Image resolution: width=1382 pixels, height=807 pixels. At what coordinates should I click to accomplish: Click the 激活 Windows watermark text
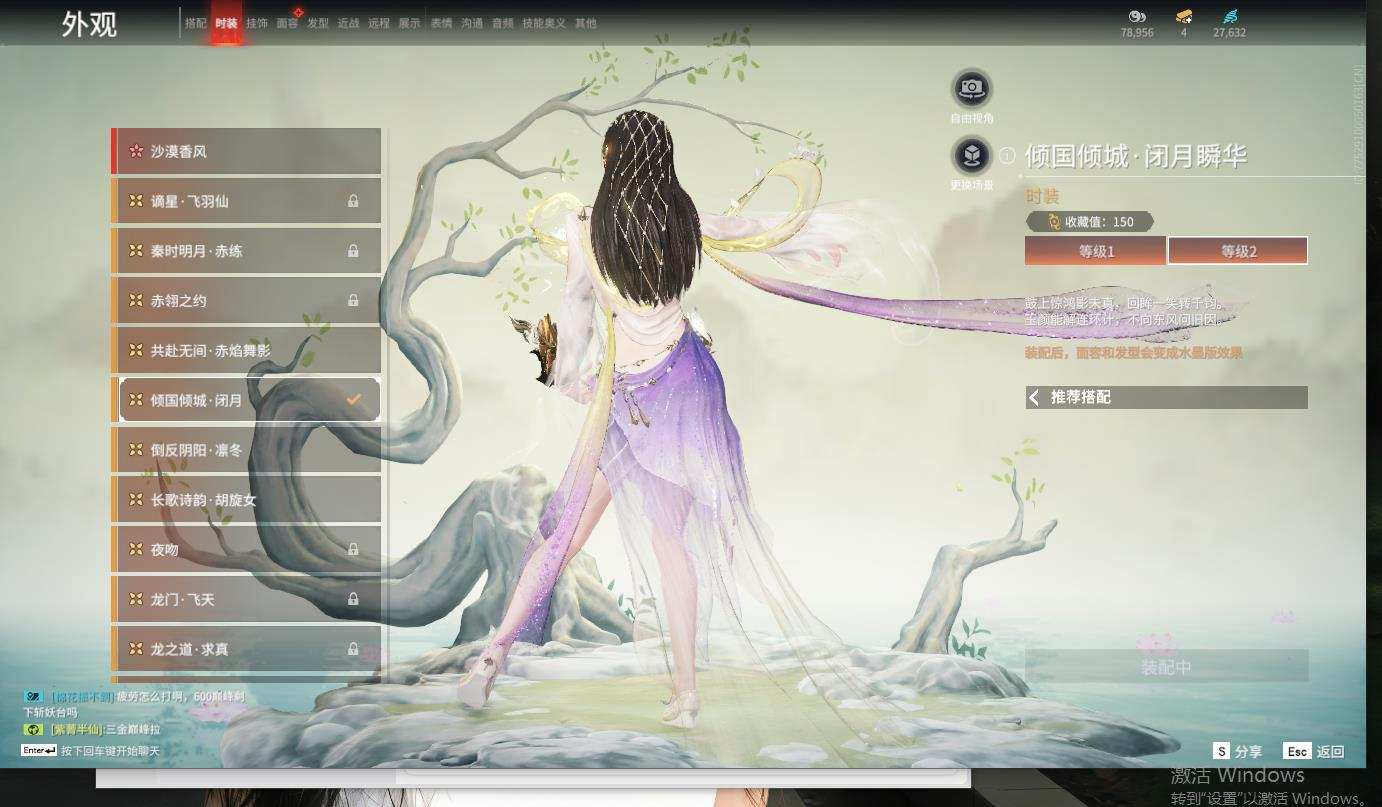(x=1237, y=775)
